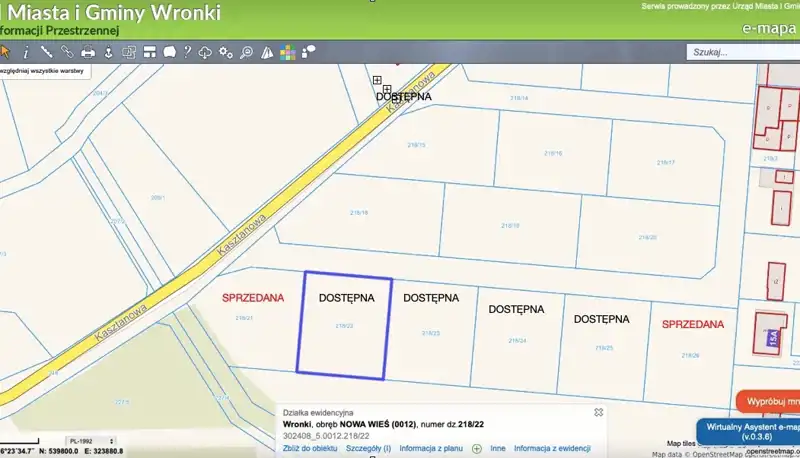Viewport: 800px width, 458px height.
Task: Open the cloud download tool
Action: click(206, 52)
